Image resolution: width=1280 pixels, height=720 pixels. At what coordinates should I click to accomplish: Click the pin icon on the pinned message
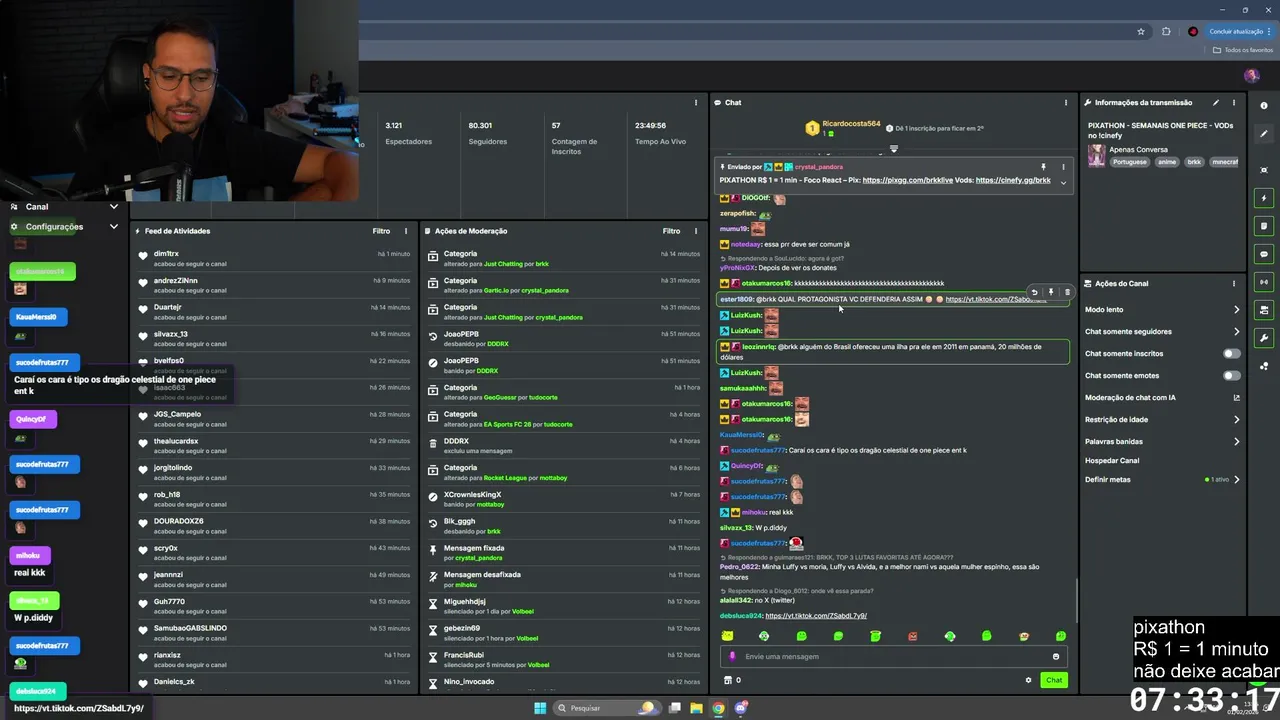coord(1043,167)
